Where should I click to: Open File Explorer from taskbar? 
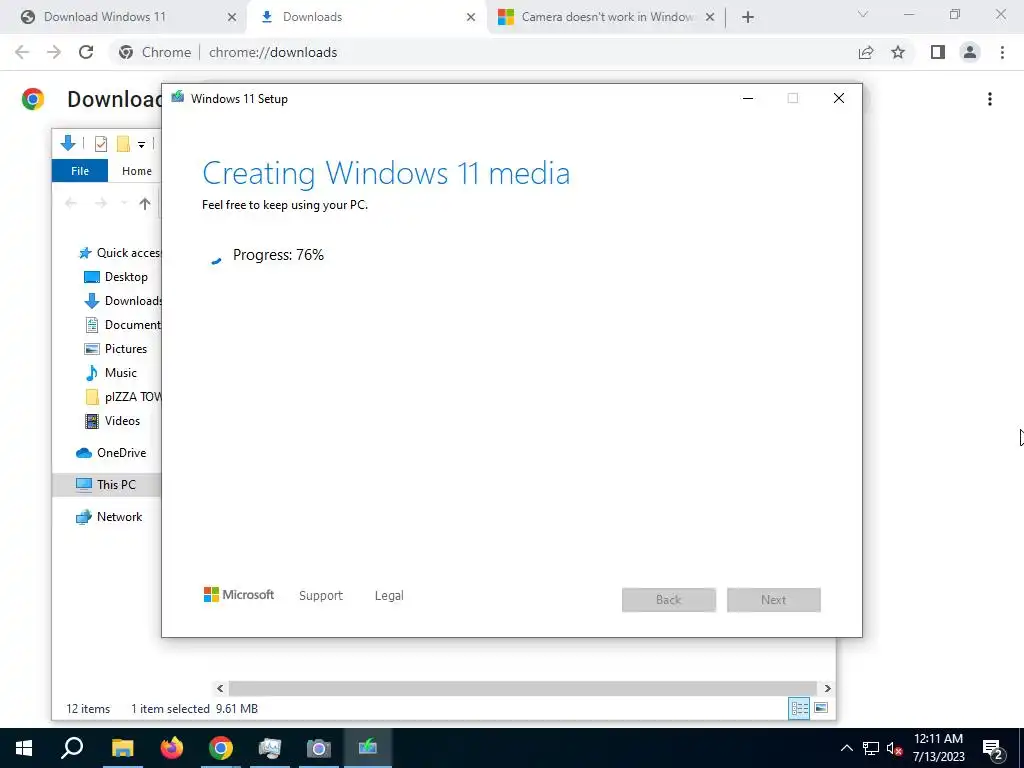(122, 748)
